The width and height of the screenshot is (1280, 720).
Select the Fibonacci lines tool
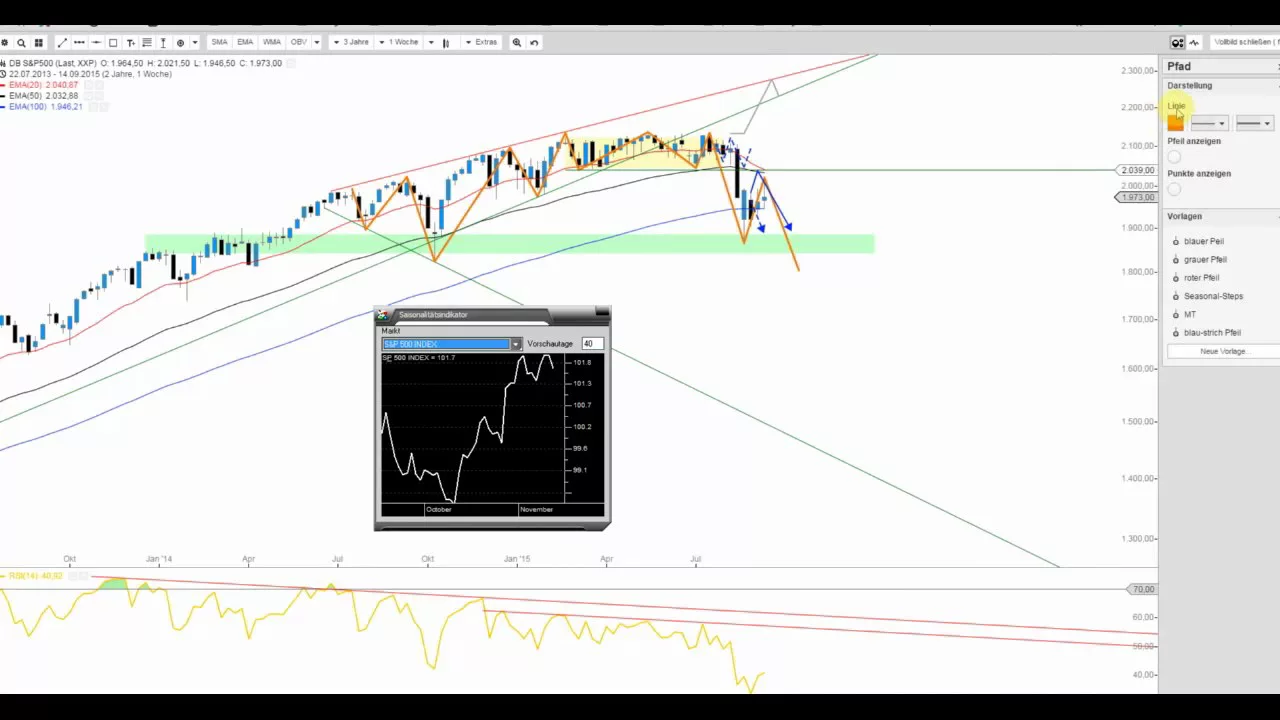(147, 43)
